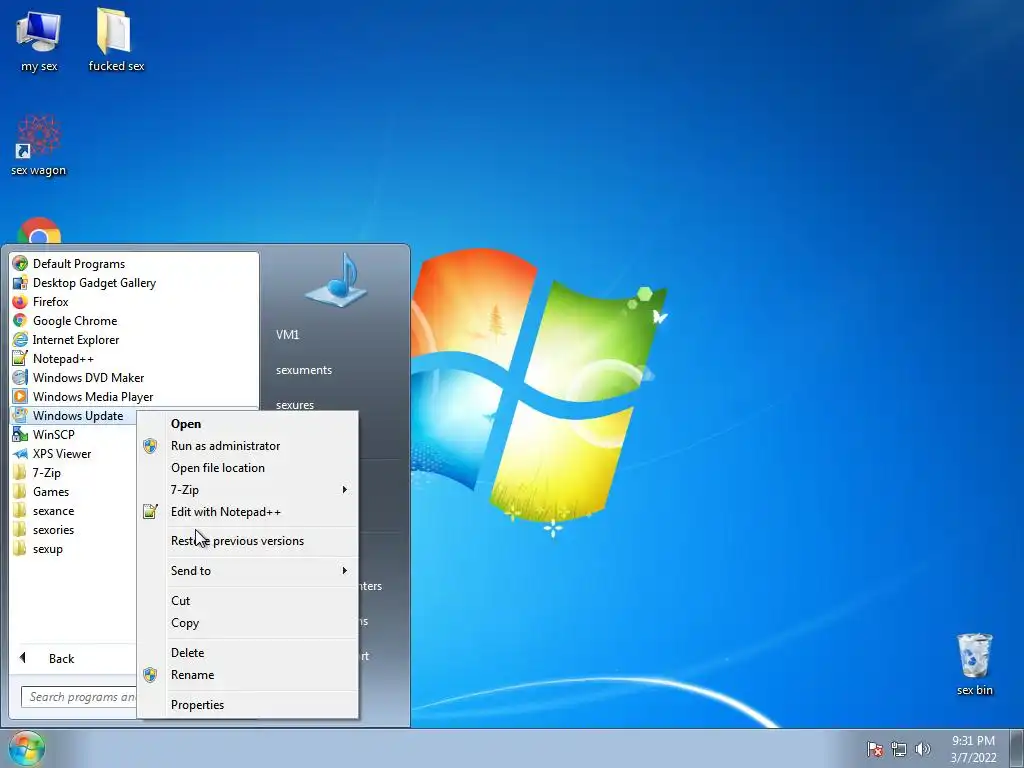1024x768 pixels.
Task: Open the 'sexures' link in Start menu
Action: coord(295,404)
